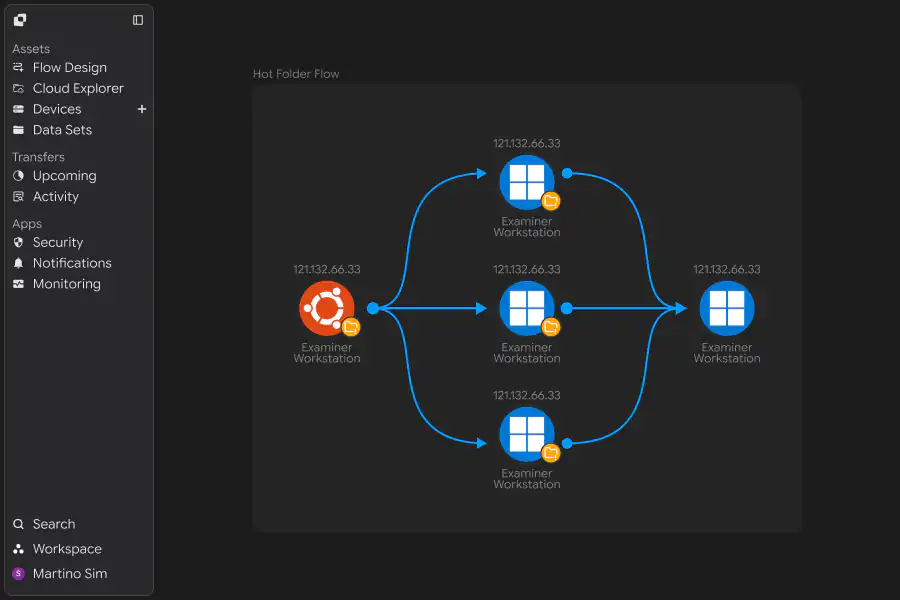The height and width of the screenshot is (600, 900).
Task: Open Flow Design
Action: [69, 68]
